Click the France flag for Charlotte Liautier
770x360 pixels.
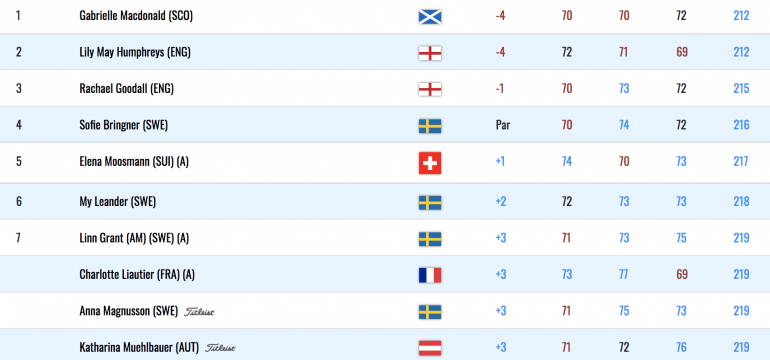point(430,275)
